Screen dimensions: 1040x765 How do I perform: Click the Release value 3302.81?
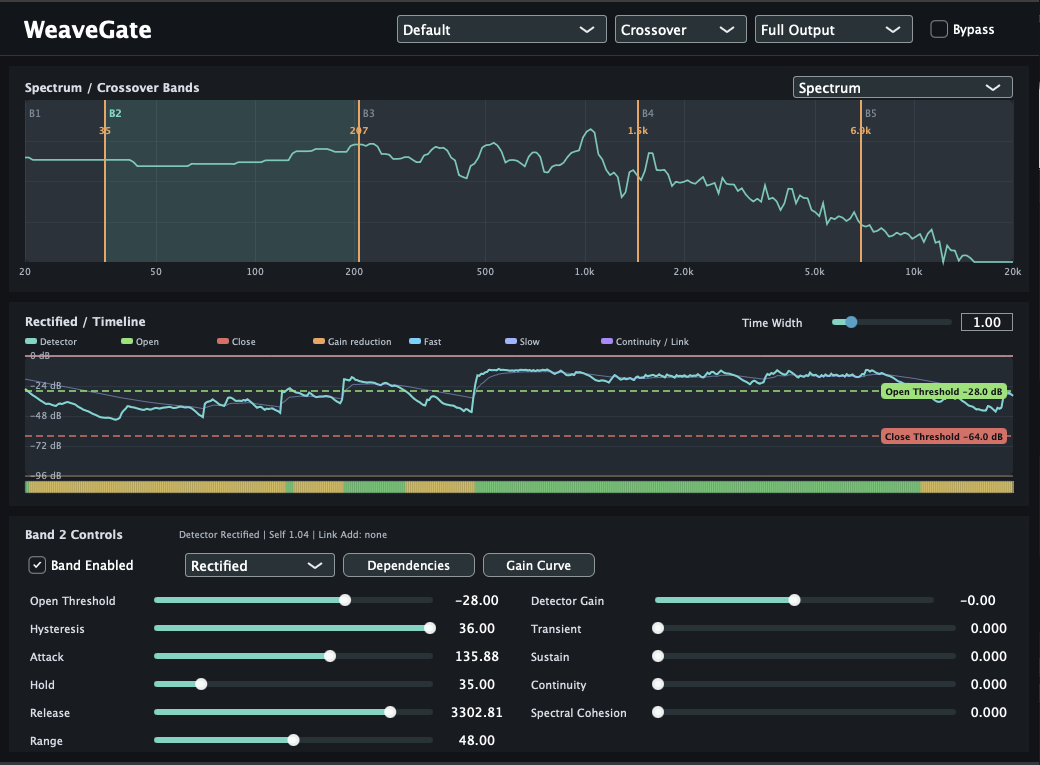tap(477, 712)
